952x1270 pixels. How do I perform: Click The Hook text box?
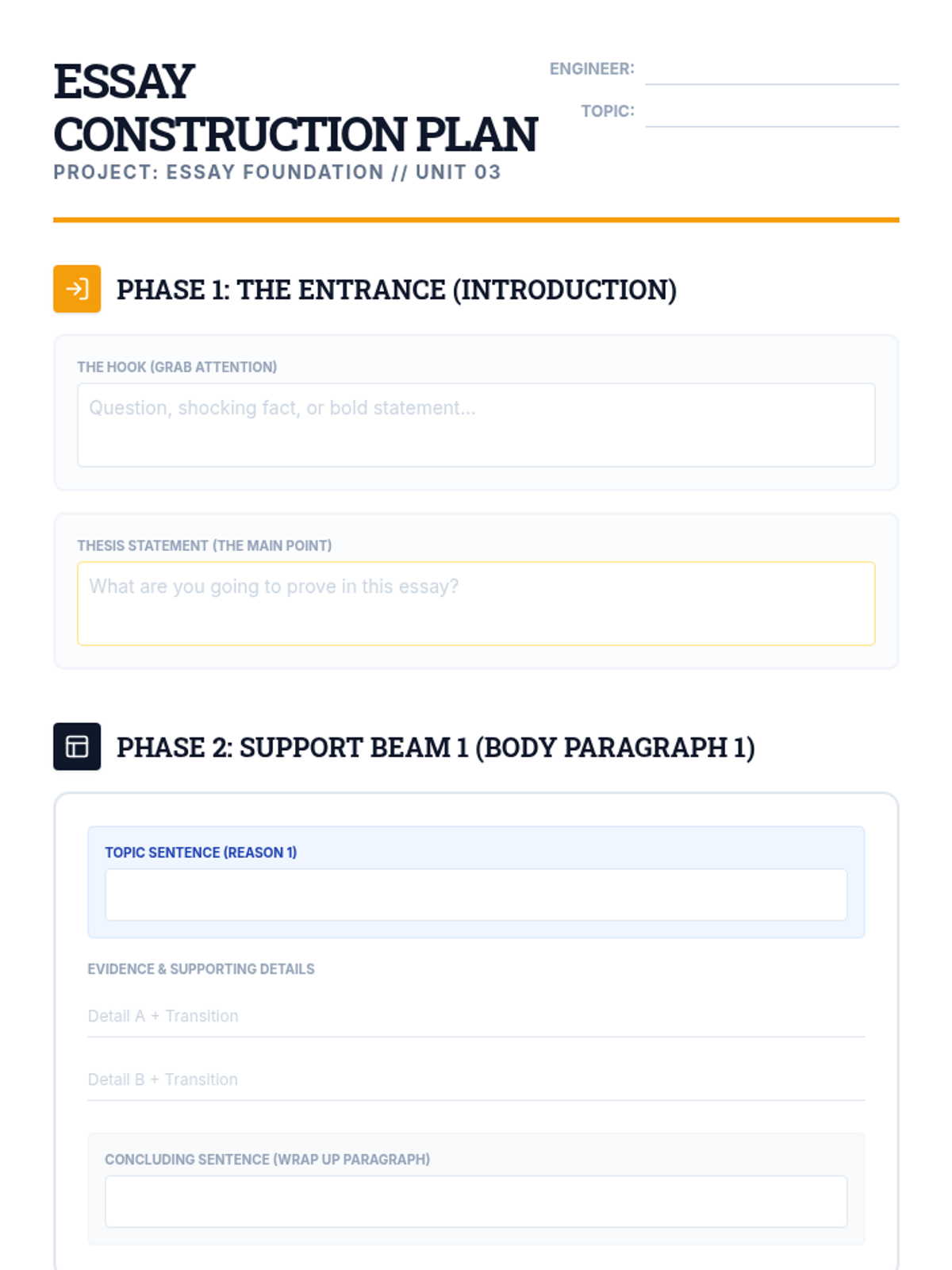coord(476,425)
